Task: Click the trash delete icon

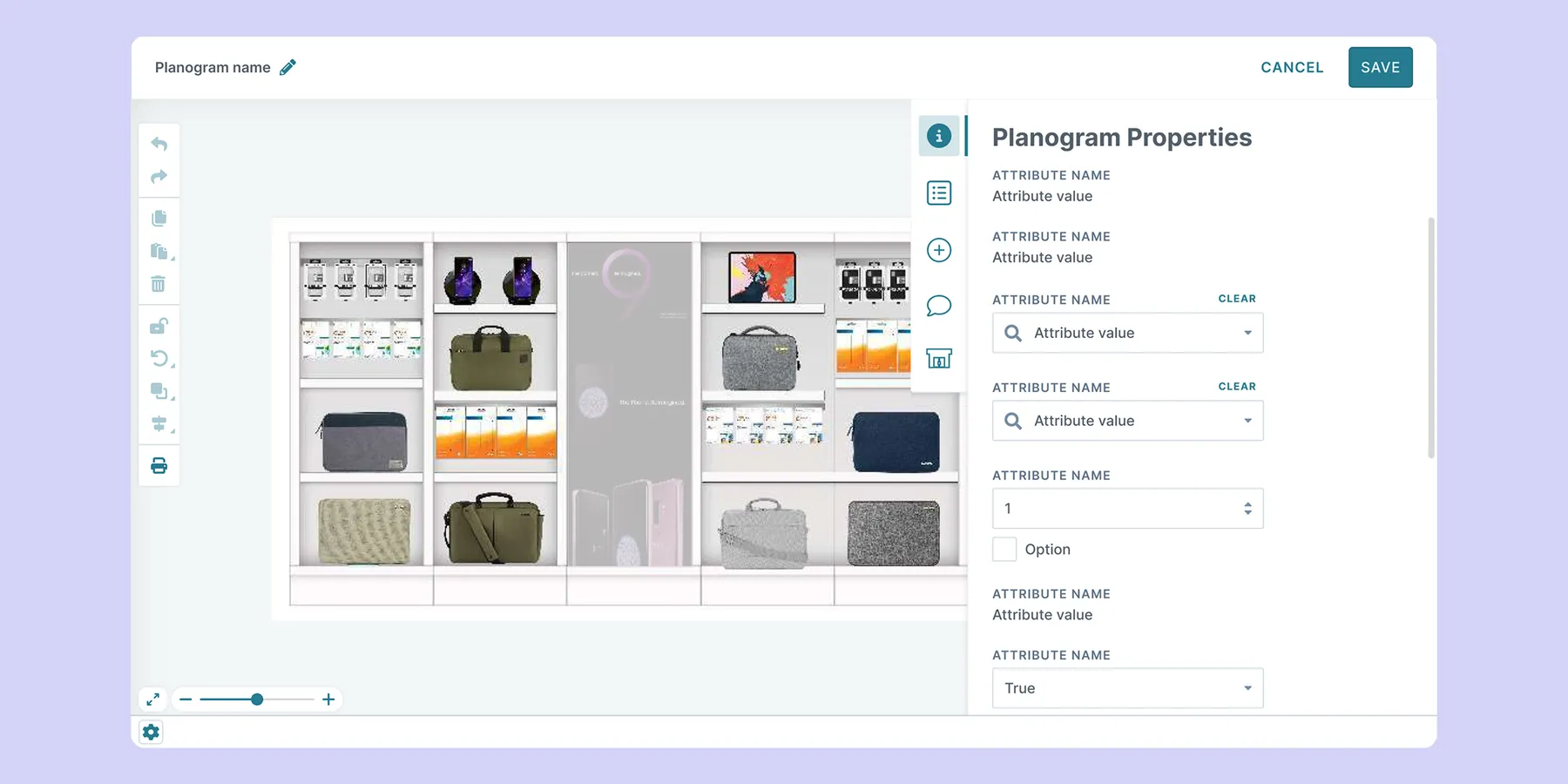Action: point(159,284)
